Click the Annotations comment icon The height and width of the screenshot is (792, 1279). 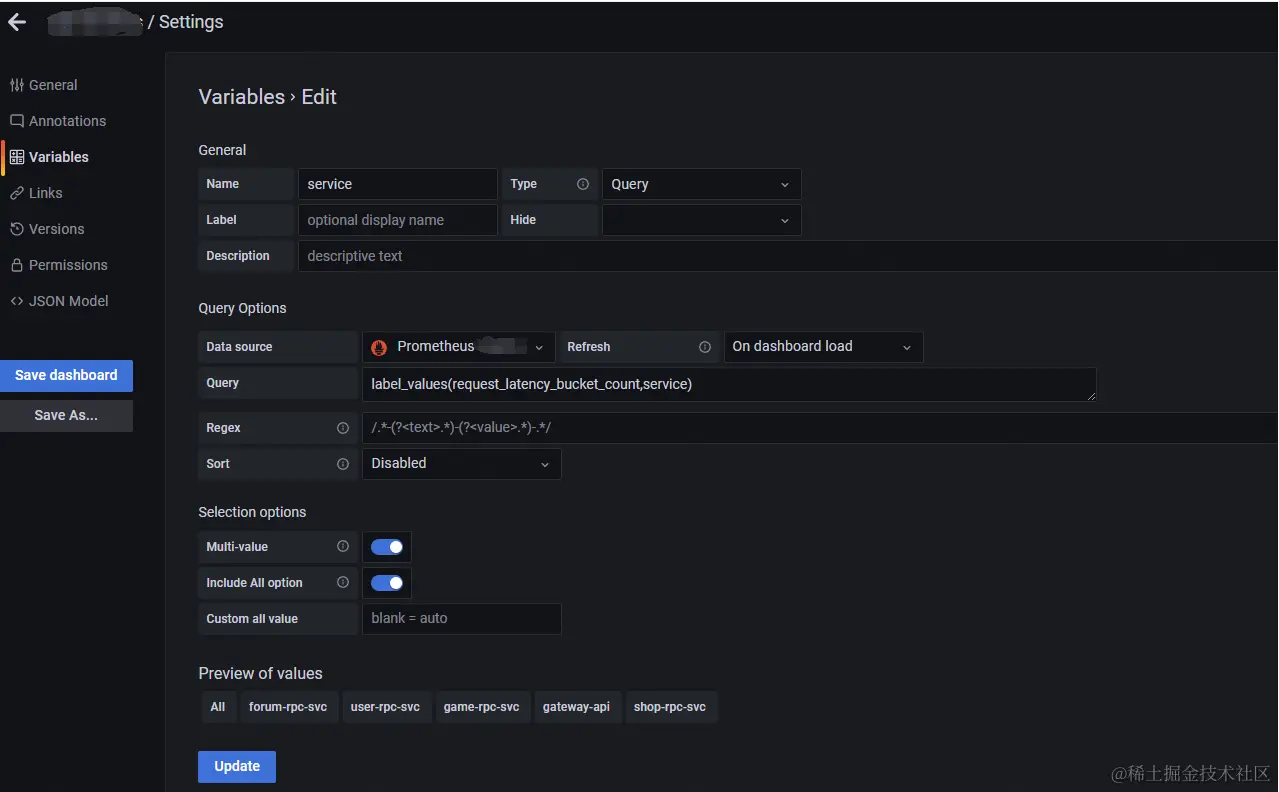click(x=16, y=121)
